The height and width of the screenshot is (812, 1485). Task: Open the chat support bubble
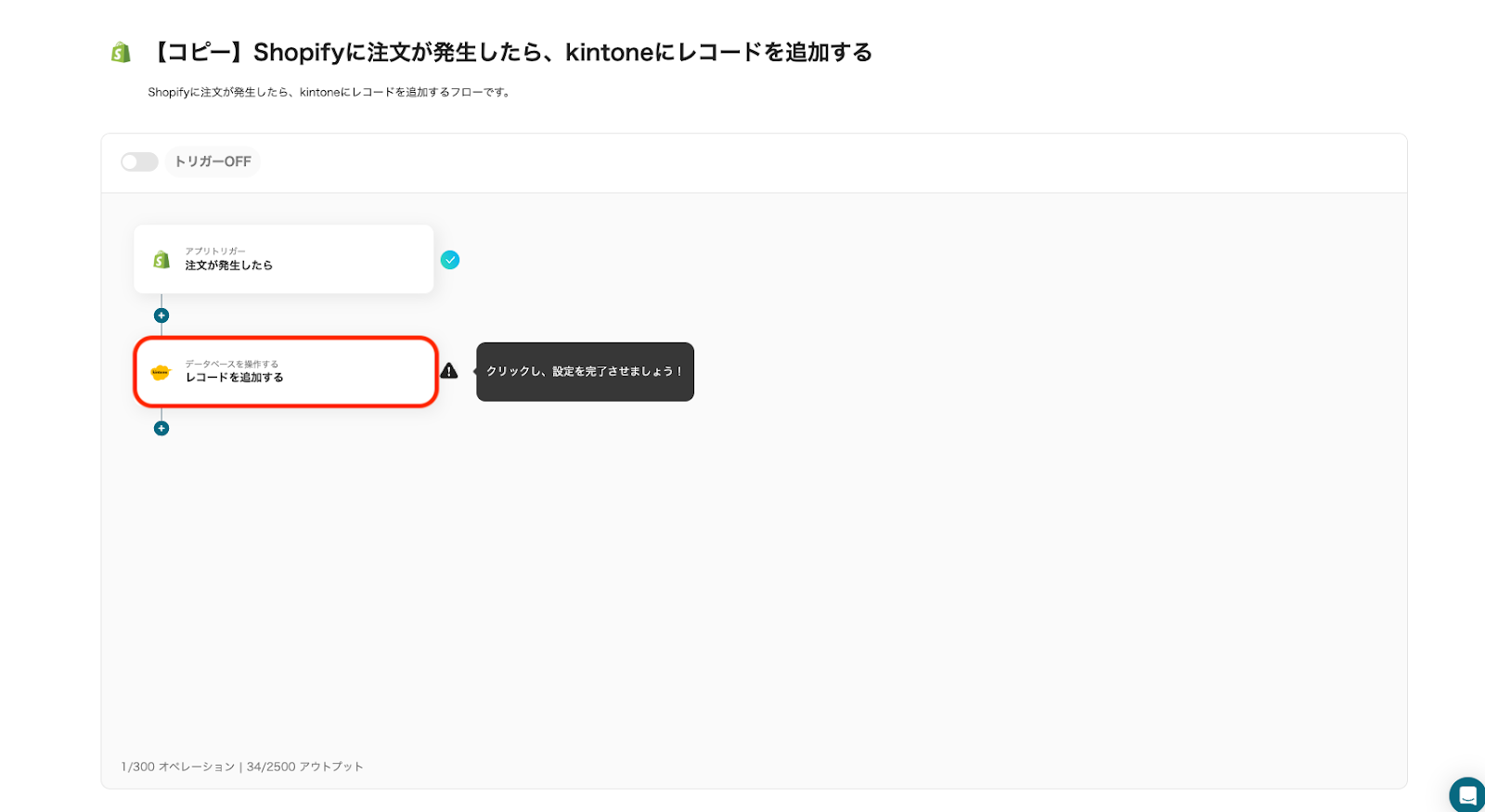point(1467,795)
